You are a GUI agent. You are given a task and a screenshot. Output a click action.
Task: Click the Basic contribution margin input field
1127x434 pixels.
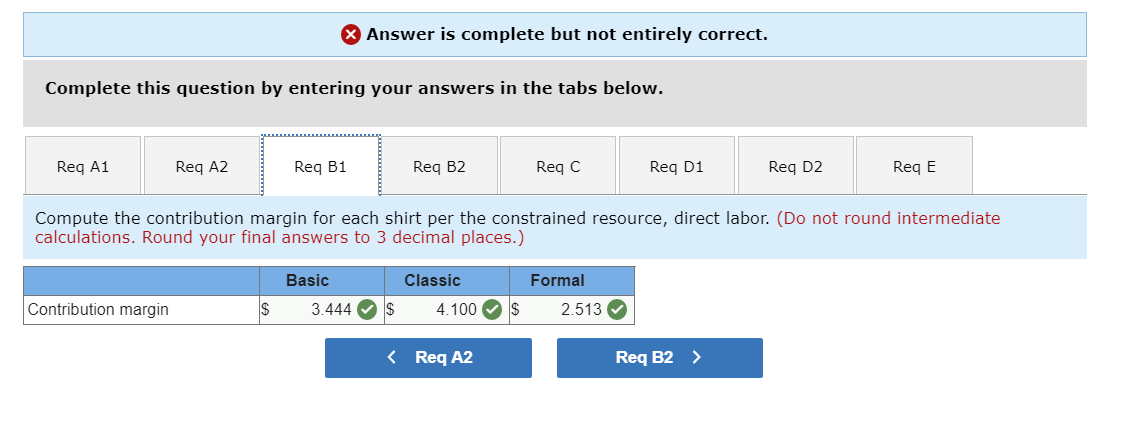tap(312, 310)
